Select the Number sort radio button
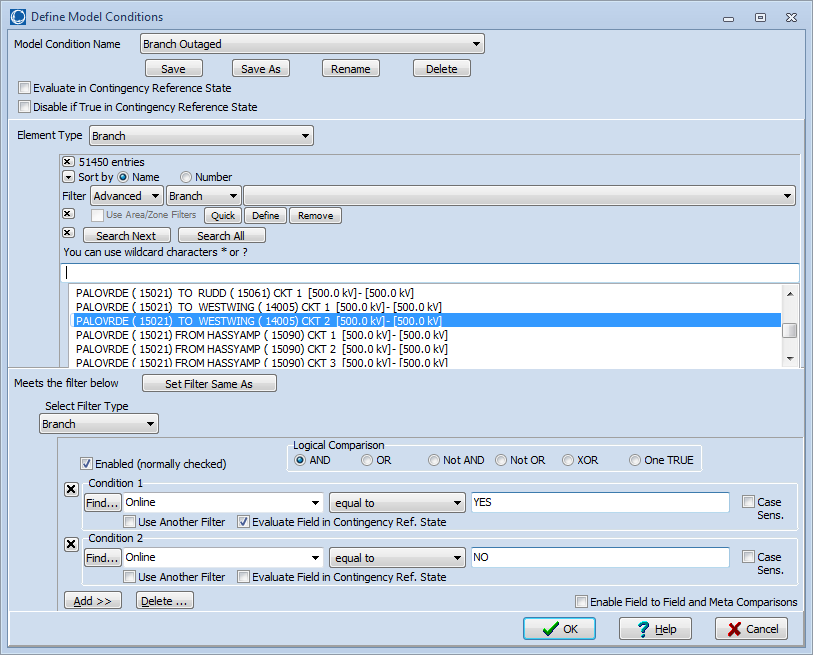Image resolution: width=813 pixels, height=655 pixels. pos(186,177)
